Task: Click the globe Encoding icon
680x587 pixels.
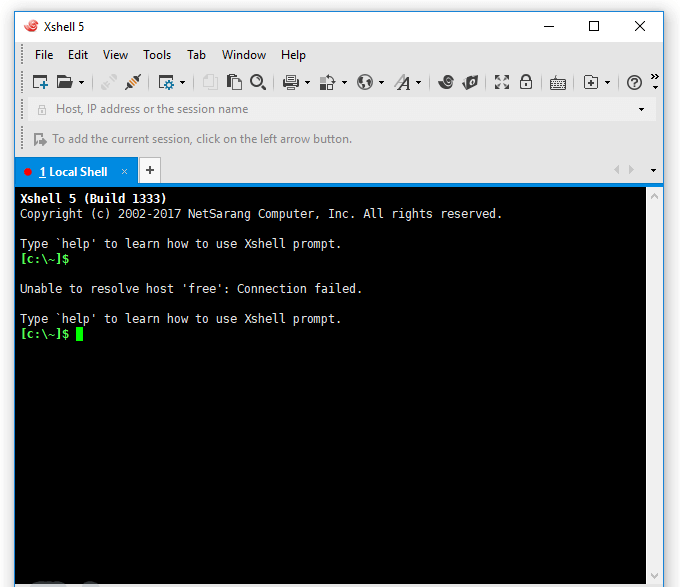Action: click(x=365, y=82)
